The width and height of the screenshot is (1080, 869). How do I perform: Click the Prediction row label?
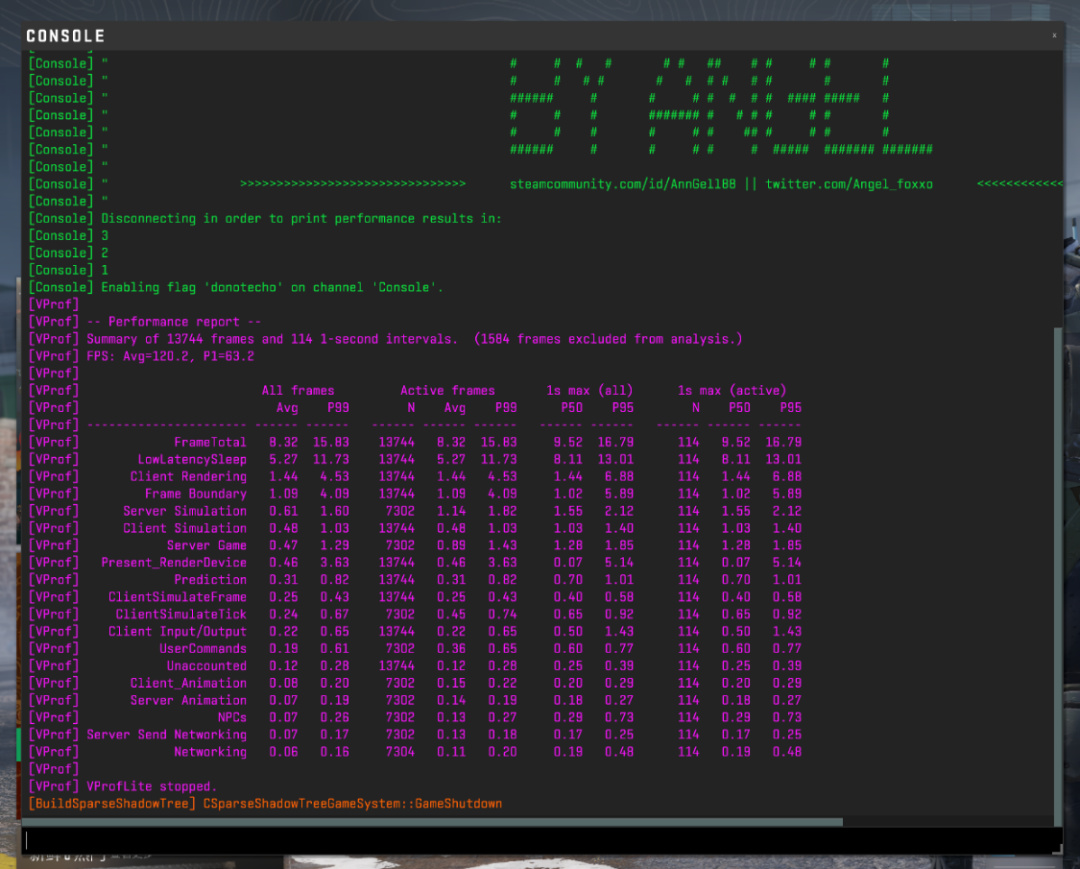point(210,580)
